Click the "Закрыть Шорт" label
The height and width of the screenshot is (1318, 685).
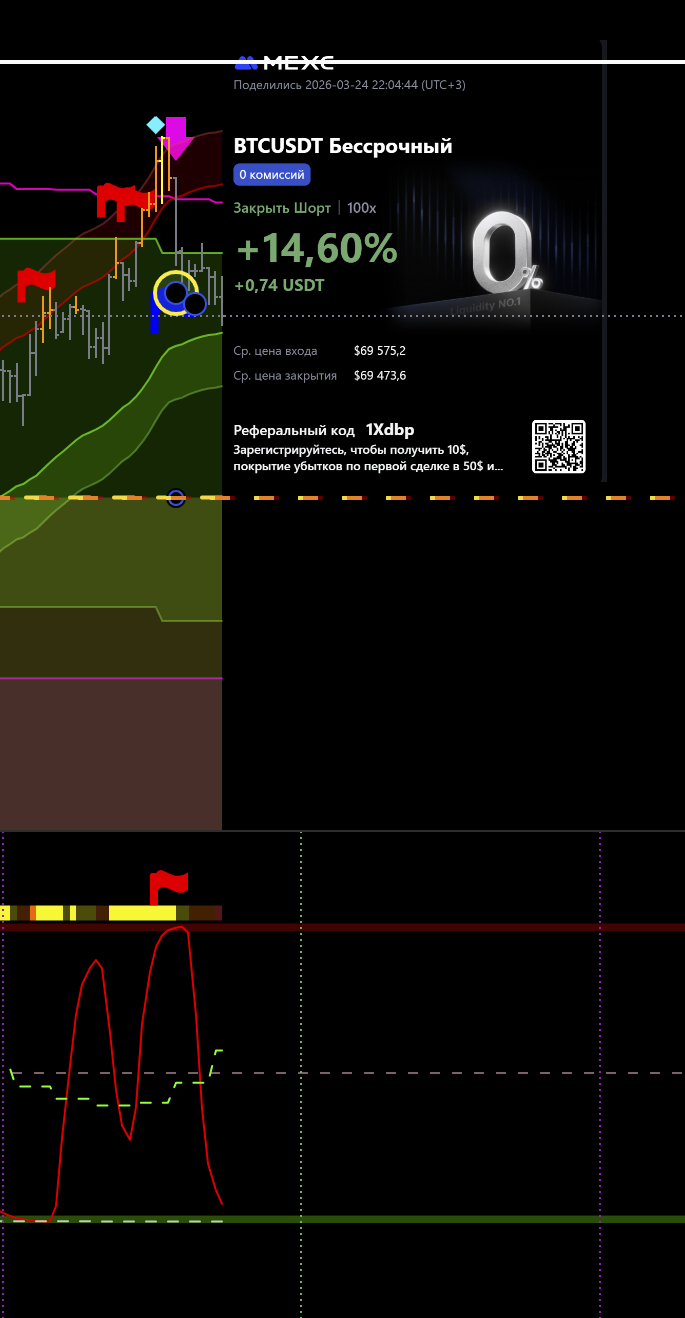point(282,208)
